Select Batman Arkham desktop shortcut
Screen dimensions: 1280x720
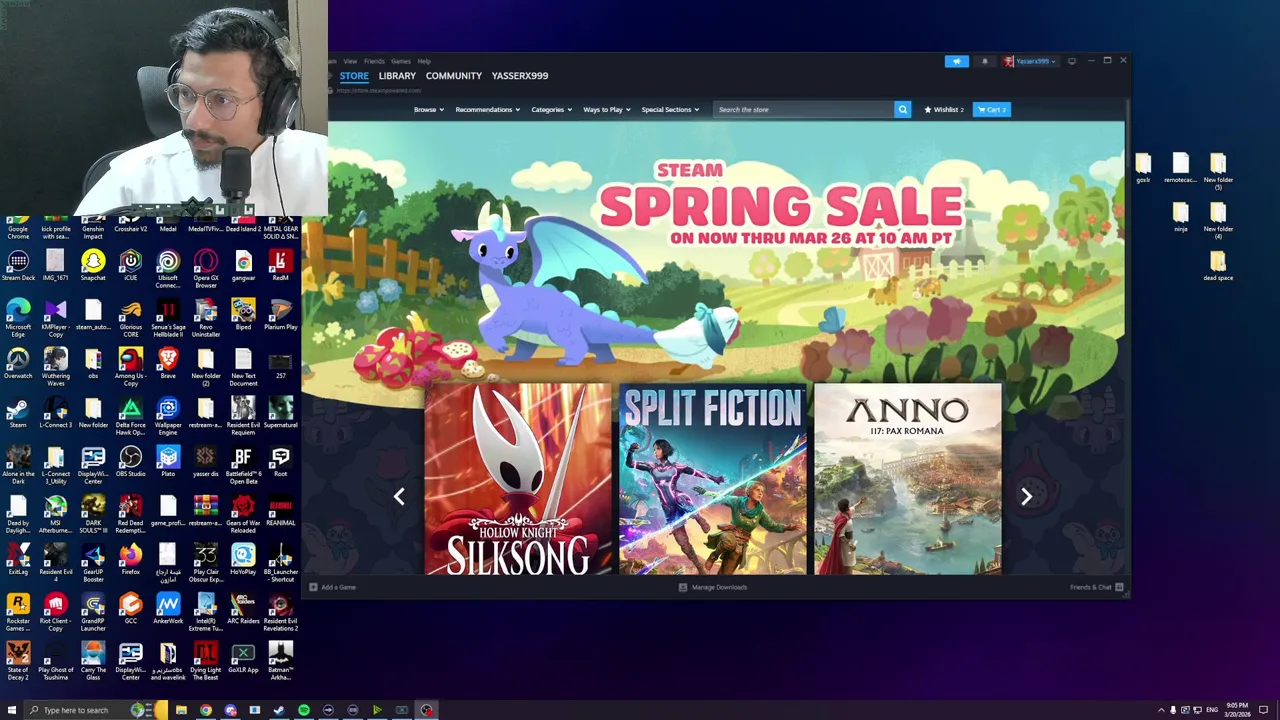tap(281, 660)
